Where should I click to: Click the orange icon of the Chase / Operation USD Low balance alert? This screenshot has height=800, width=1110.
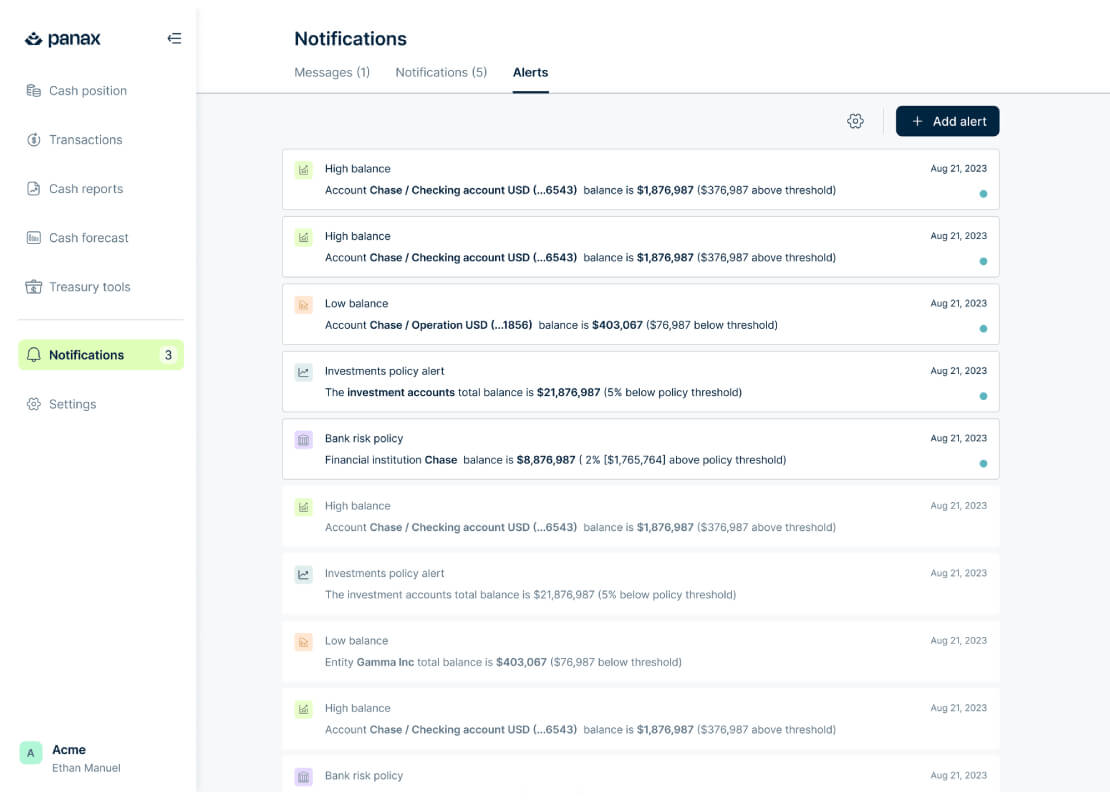pyautogui.click(x=304, y=305)
